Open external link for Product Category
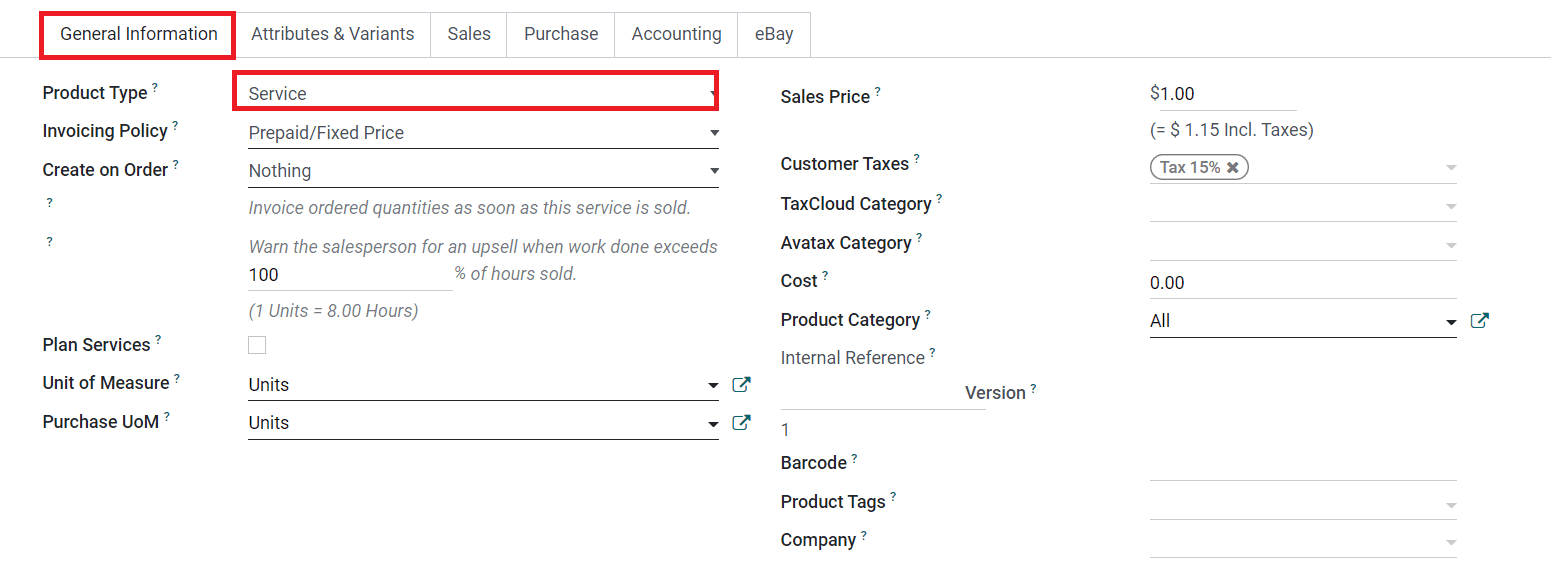This screenshot has width=1551, height=574. pos(1480,321)
